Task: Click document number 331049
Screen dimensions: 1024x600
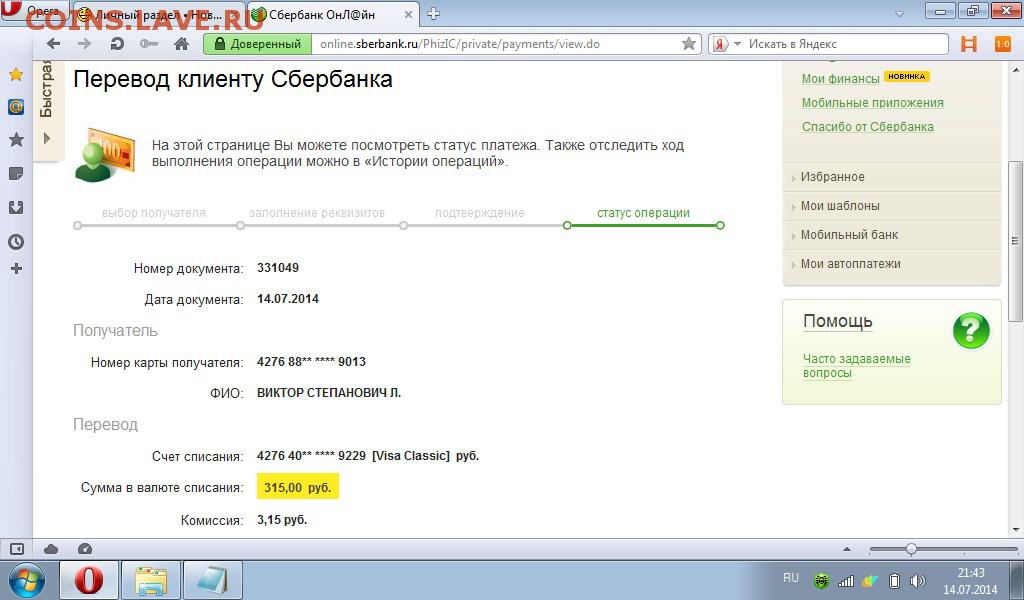Action: [x=278, y=268]
